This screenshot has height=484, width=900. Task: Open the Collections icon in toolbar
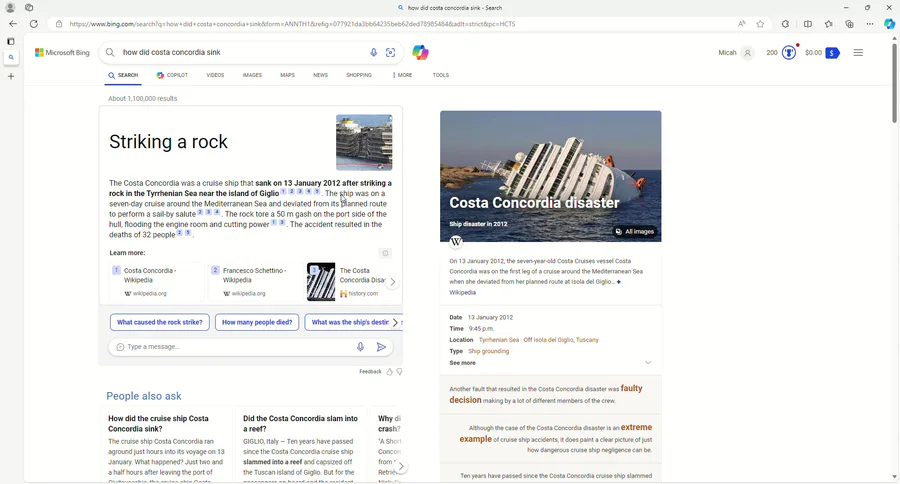tap(849, 24)
